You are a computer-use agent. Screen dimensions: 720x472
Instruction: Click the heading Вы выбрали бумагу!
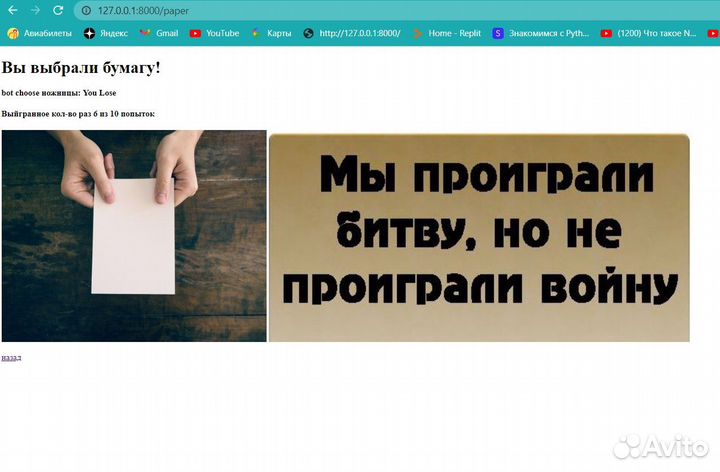coord(81,67)
